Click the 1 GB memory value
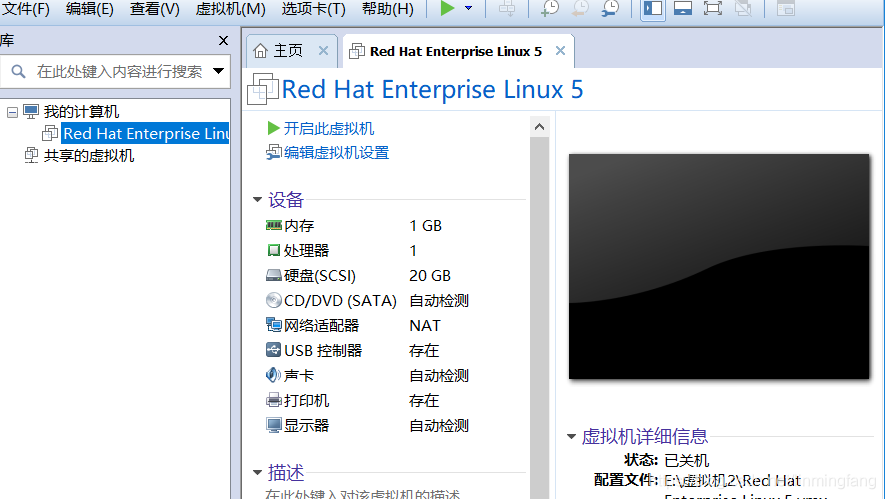Image resolution: width=885 pixels, height=499 pixels. point(426,226)
